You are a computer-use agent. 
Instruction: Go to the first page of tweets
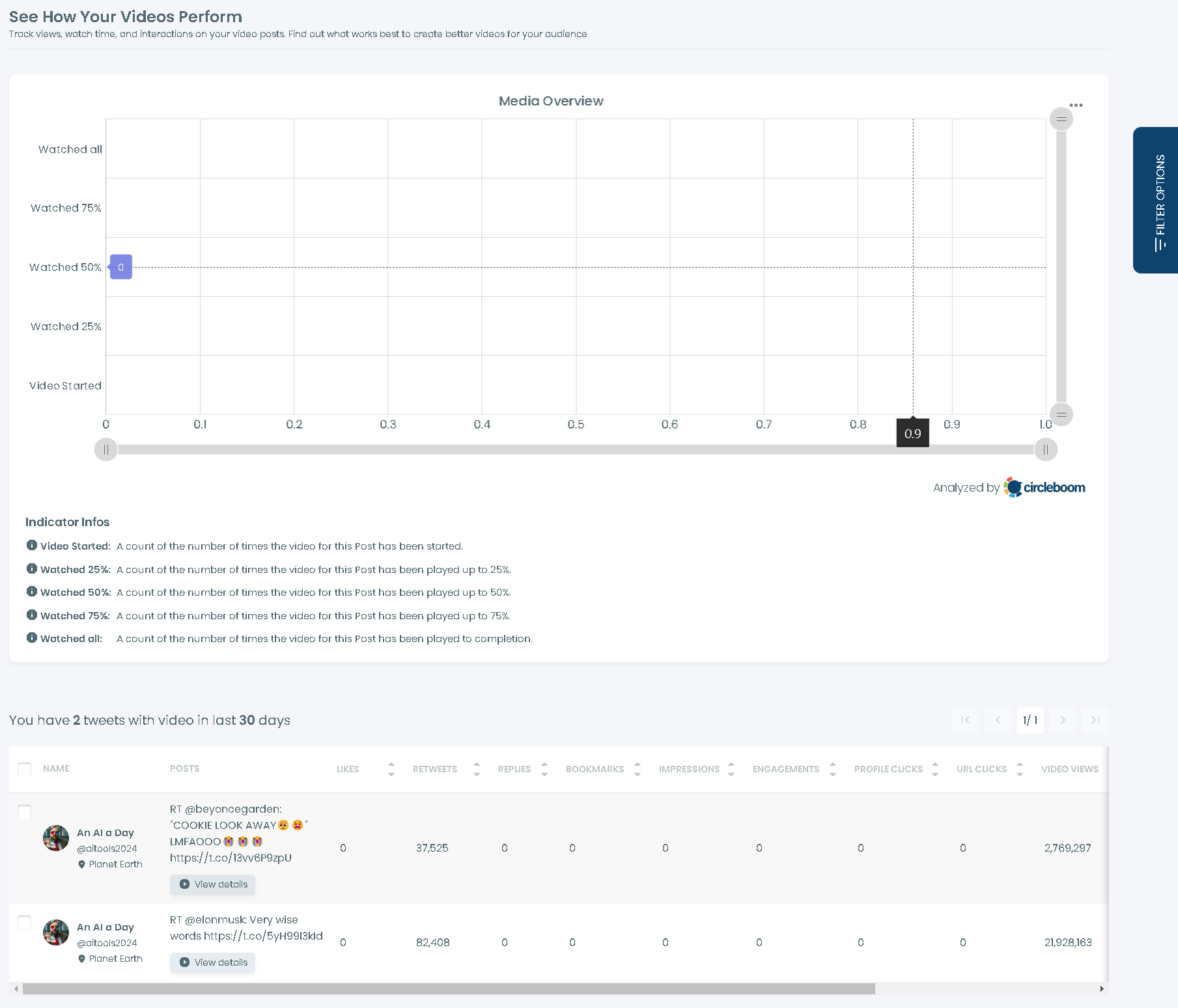(x=965, y=720)
